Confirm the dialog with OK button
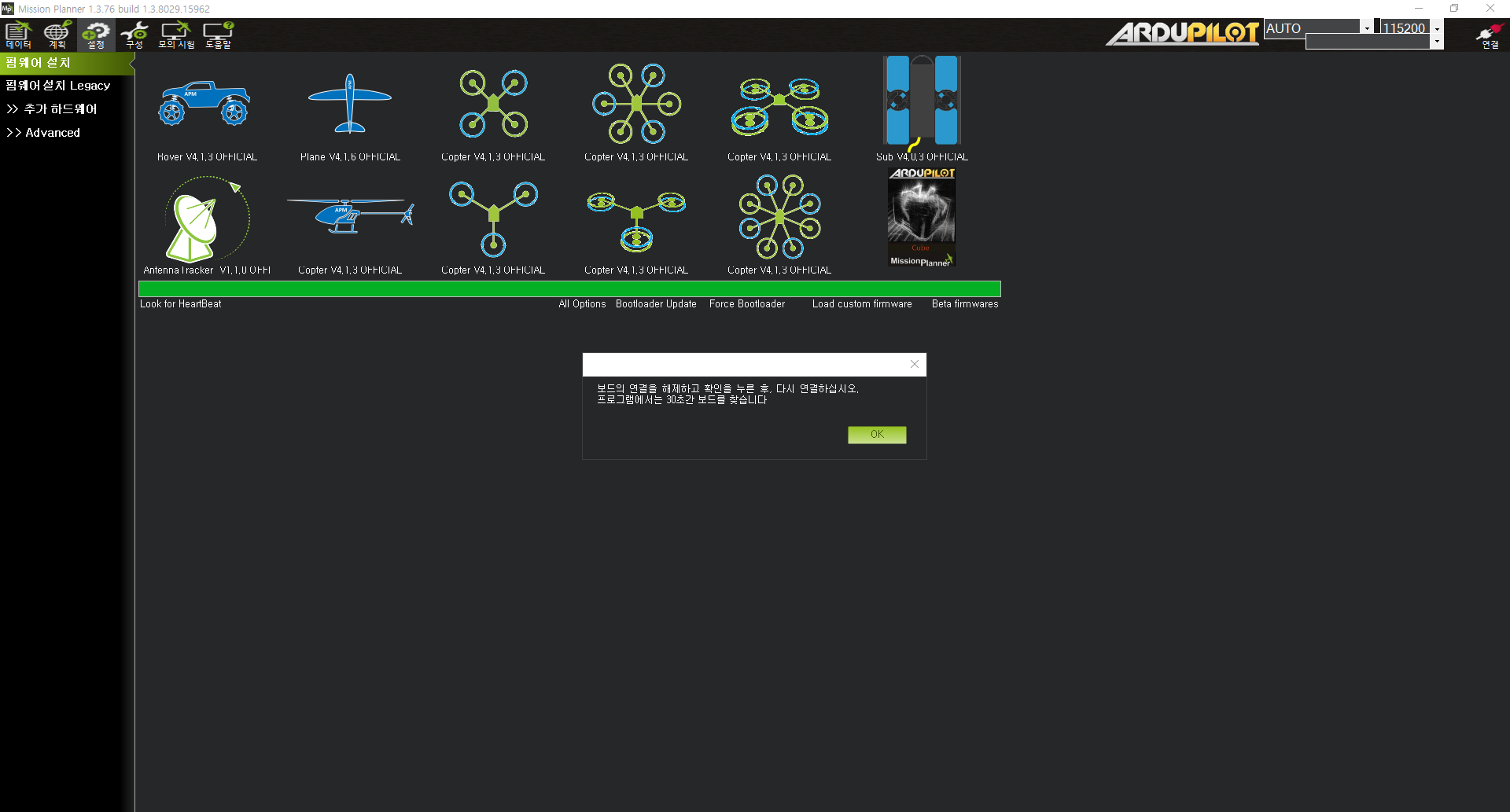 tap(877, 435)
